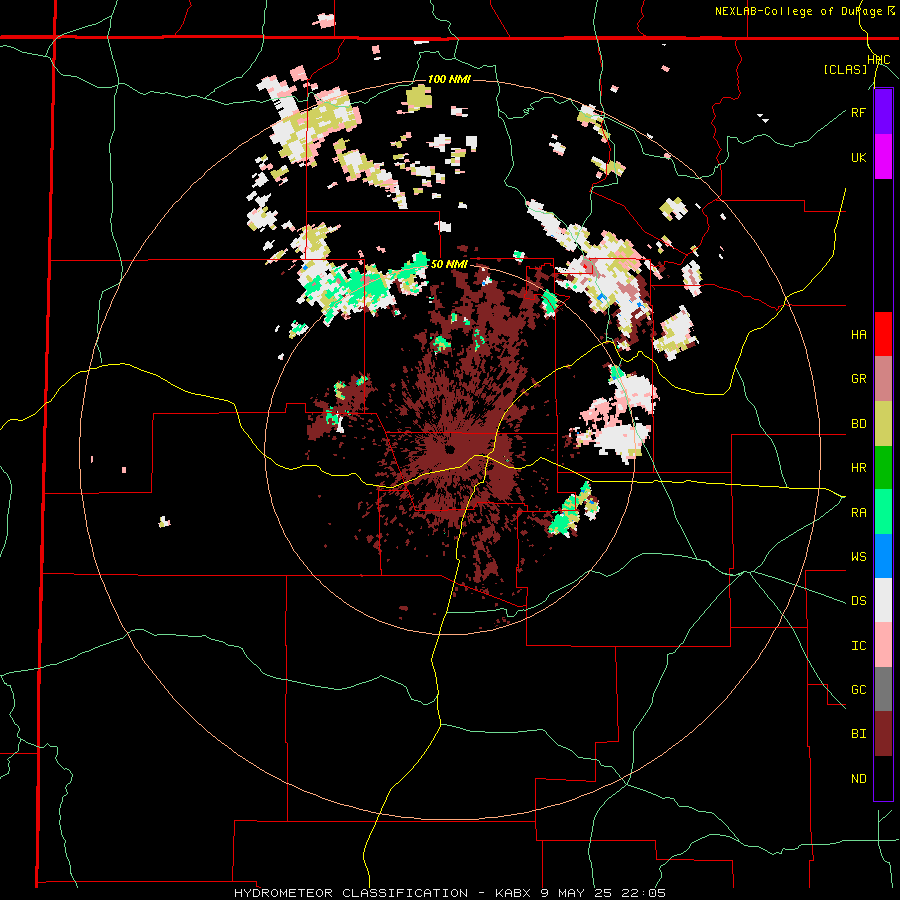Image resolution: width=900 pixels, height=900 pixels.
Task: Click the 'UK' legend label
Action: pyautogui.click(x=858, y=157)
